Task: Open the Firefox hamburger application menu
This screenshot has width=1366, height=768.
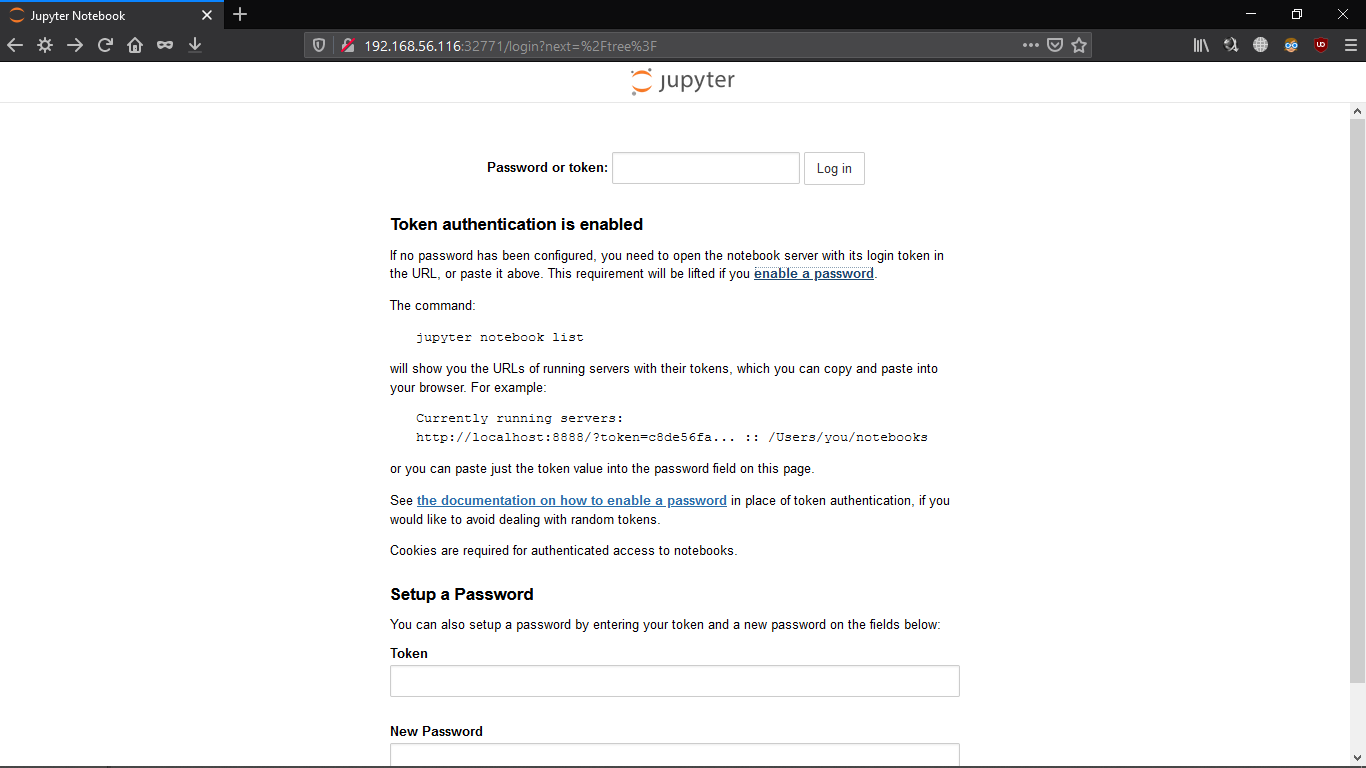Action: click(1351, 45)
